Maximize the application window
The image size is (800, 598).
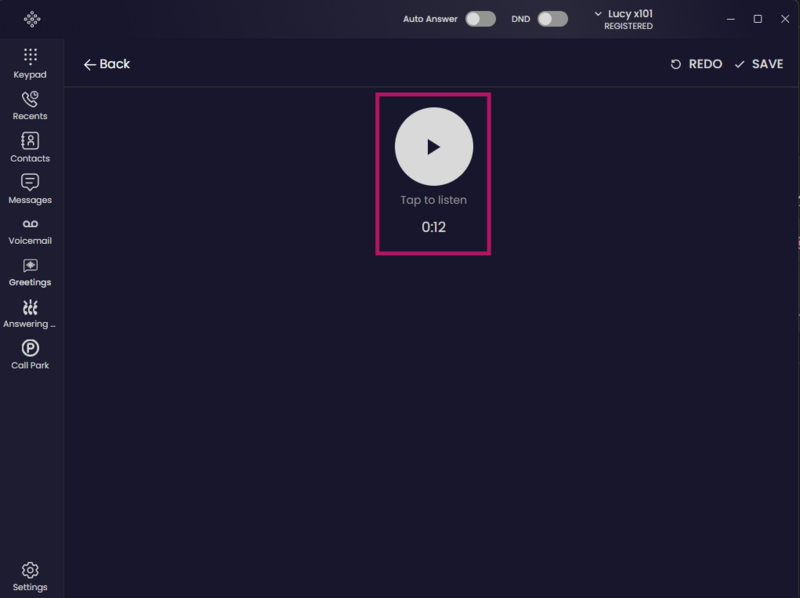(758, 19)
